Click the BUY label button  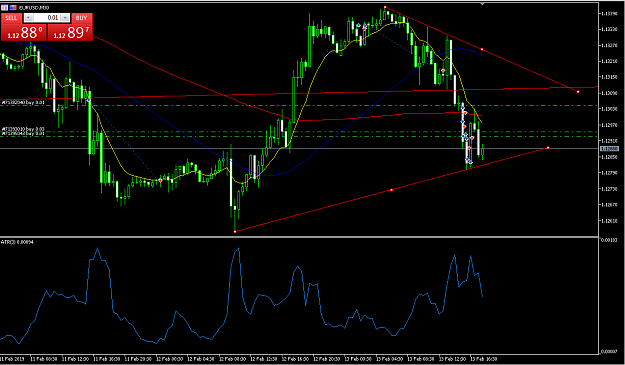tap(82, 18)
